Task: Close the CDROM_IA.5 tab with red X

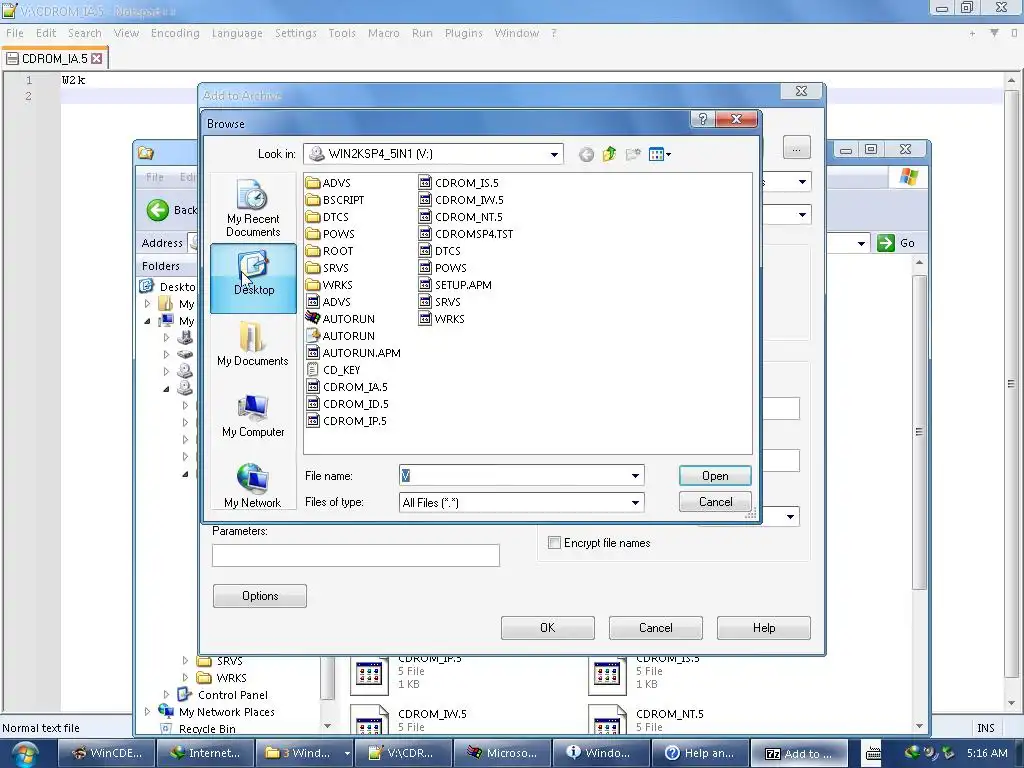Action: pyautogui.click(x=97, y=59)
